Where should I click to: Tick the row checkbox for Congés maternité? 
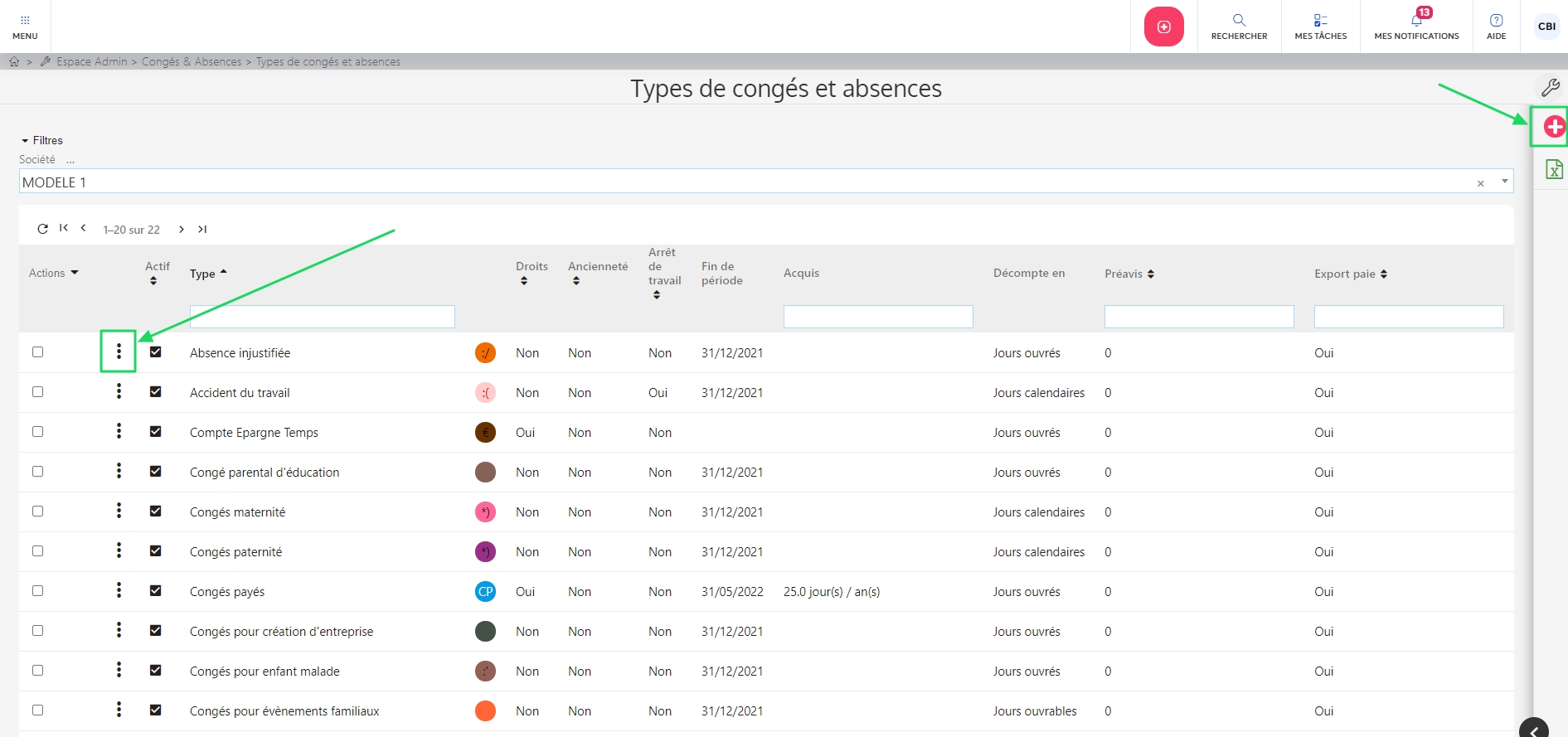37,511
